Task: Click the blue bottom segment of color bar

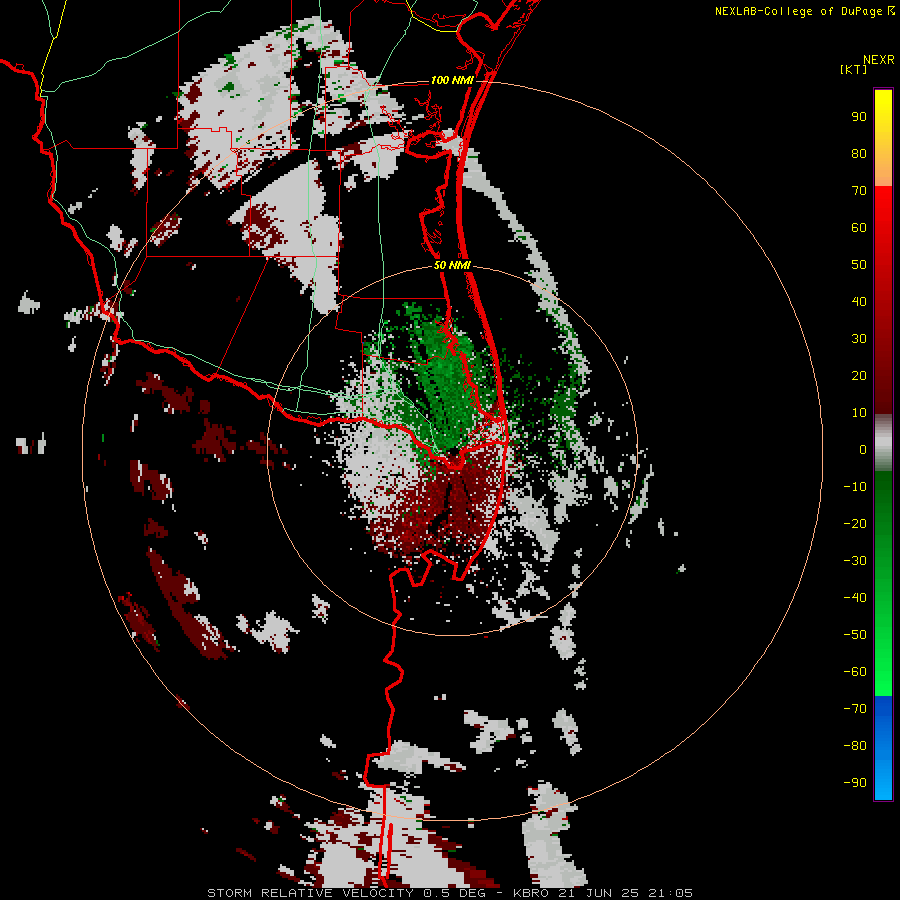Action: tap(883, 747)
